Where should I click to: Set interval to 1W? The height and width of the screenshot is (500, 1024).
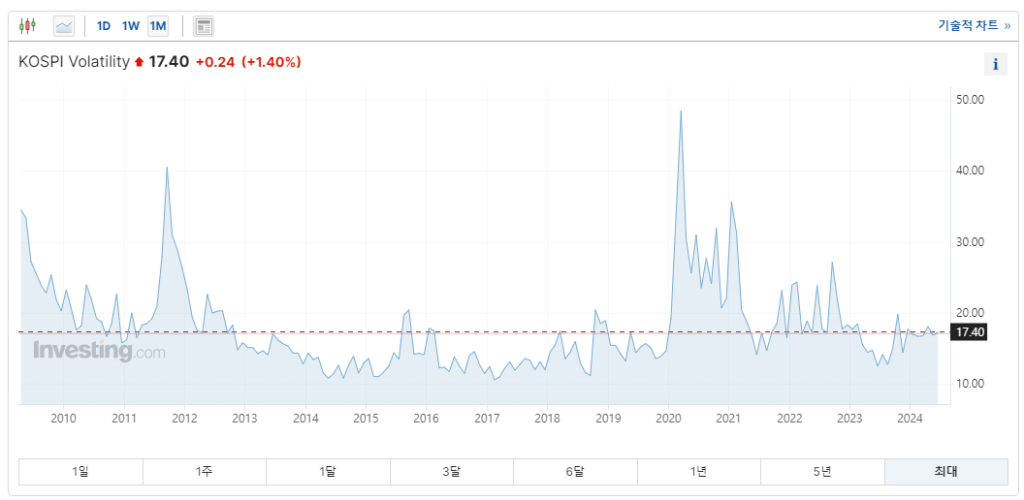coord(131,26)
